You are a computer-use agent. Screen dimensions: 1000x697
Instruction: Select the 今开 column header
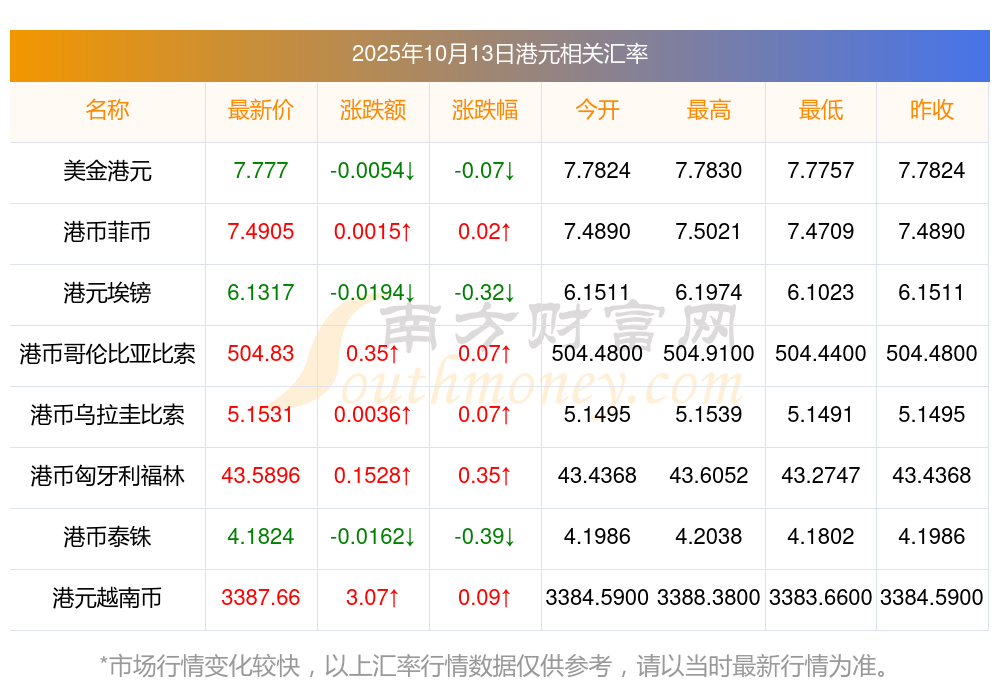[597, 110]
